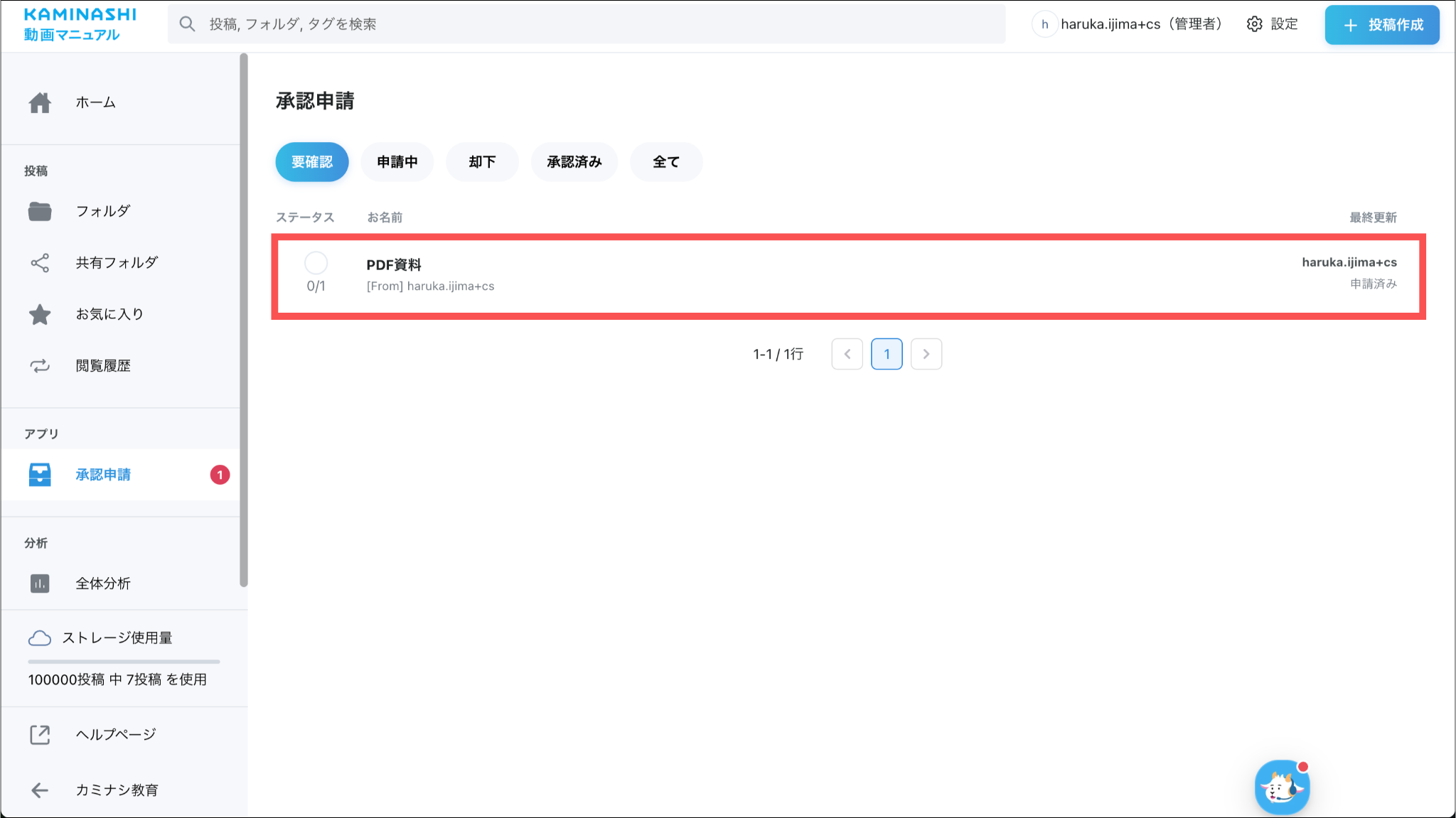Open the 承認済み filter tab
1456x818 pixels.
tap(574, 162)
